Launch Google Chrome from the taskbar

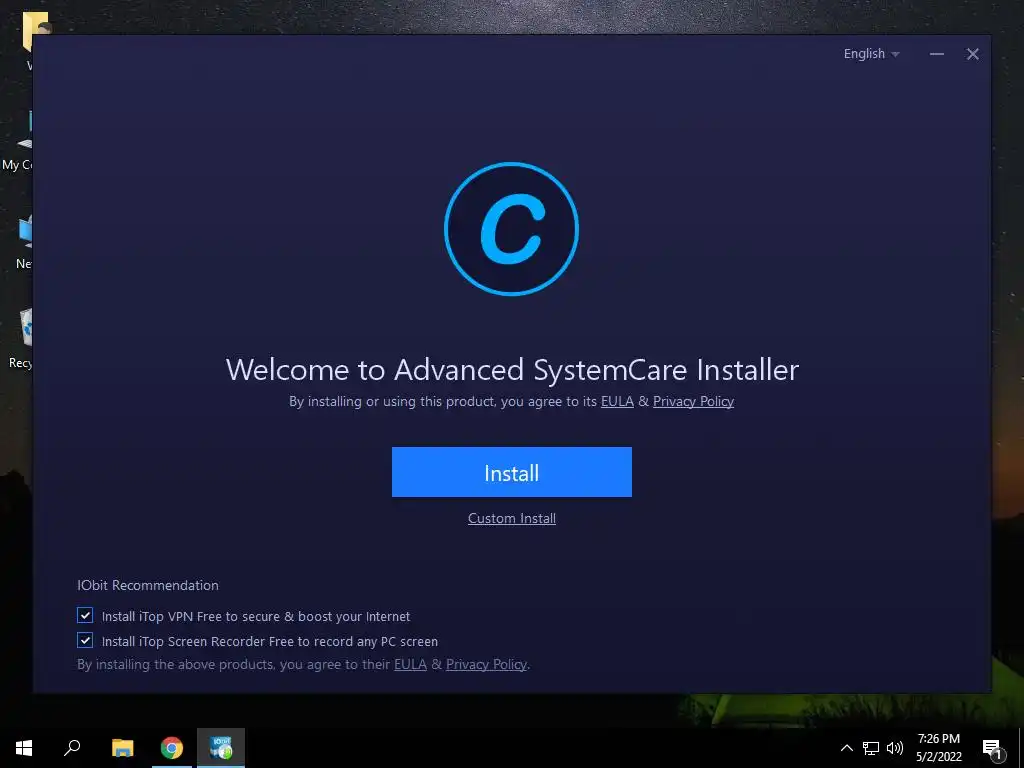(172, 748)
